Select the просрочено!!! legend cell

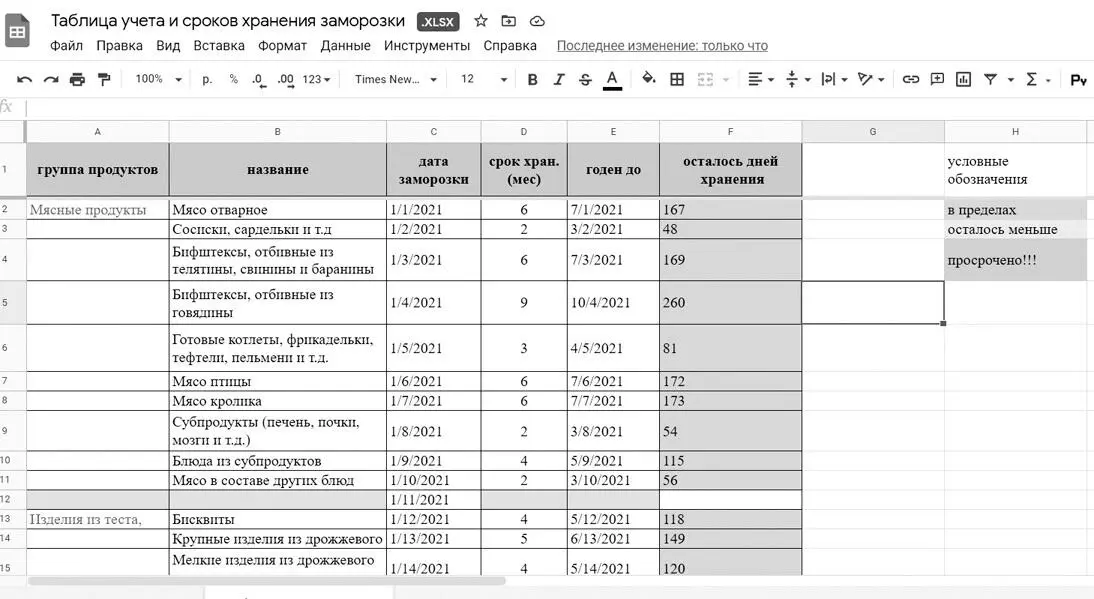[x=1015, y=260]
